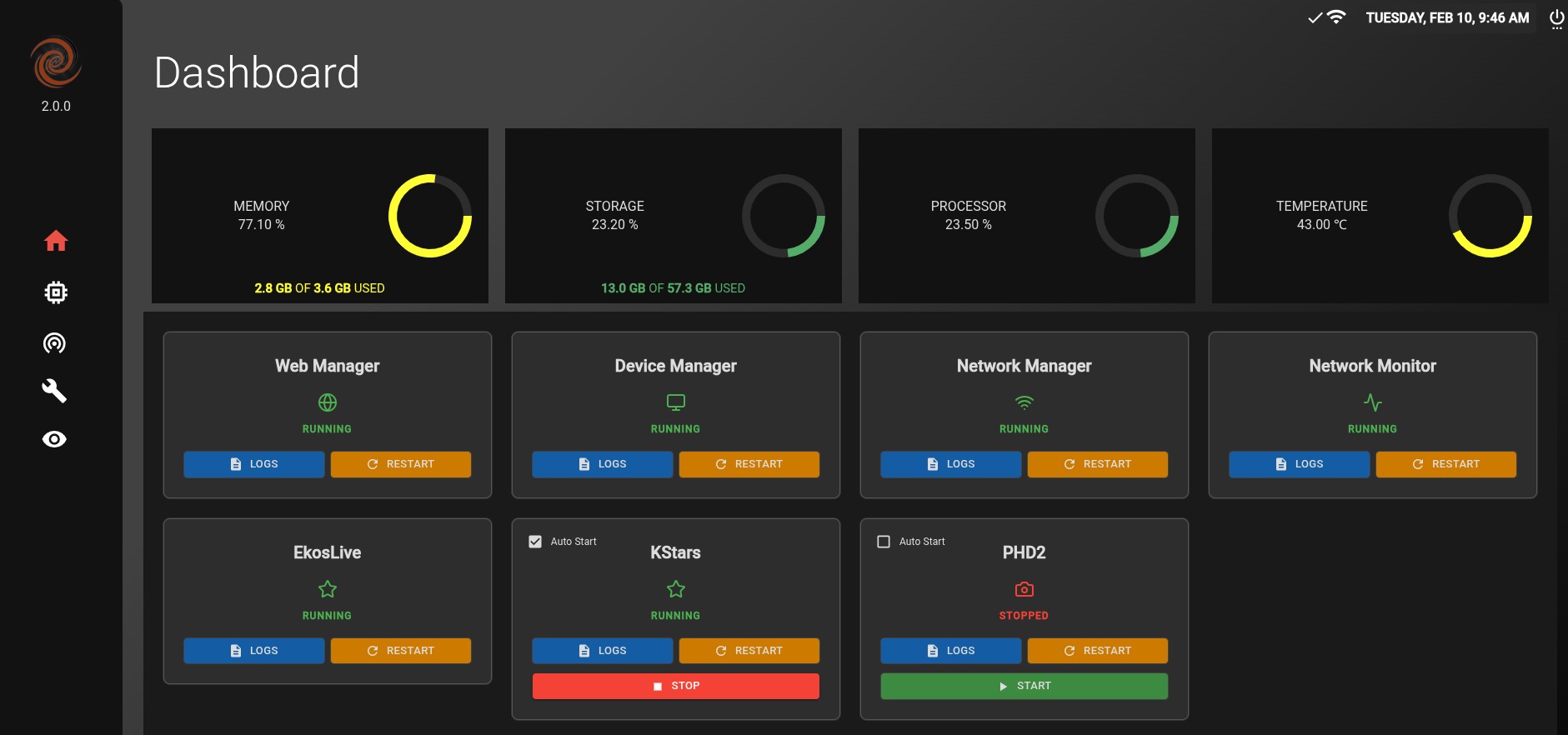Screen dimensions: 1568x735
Task: Click the Web Manager globe icon
Action: (328, 402)
